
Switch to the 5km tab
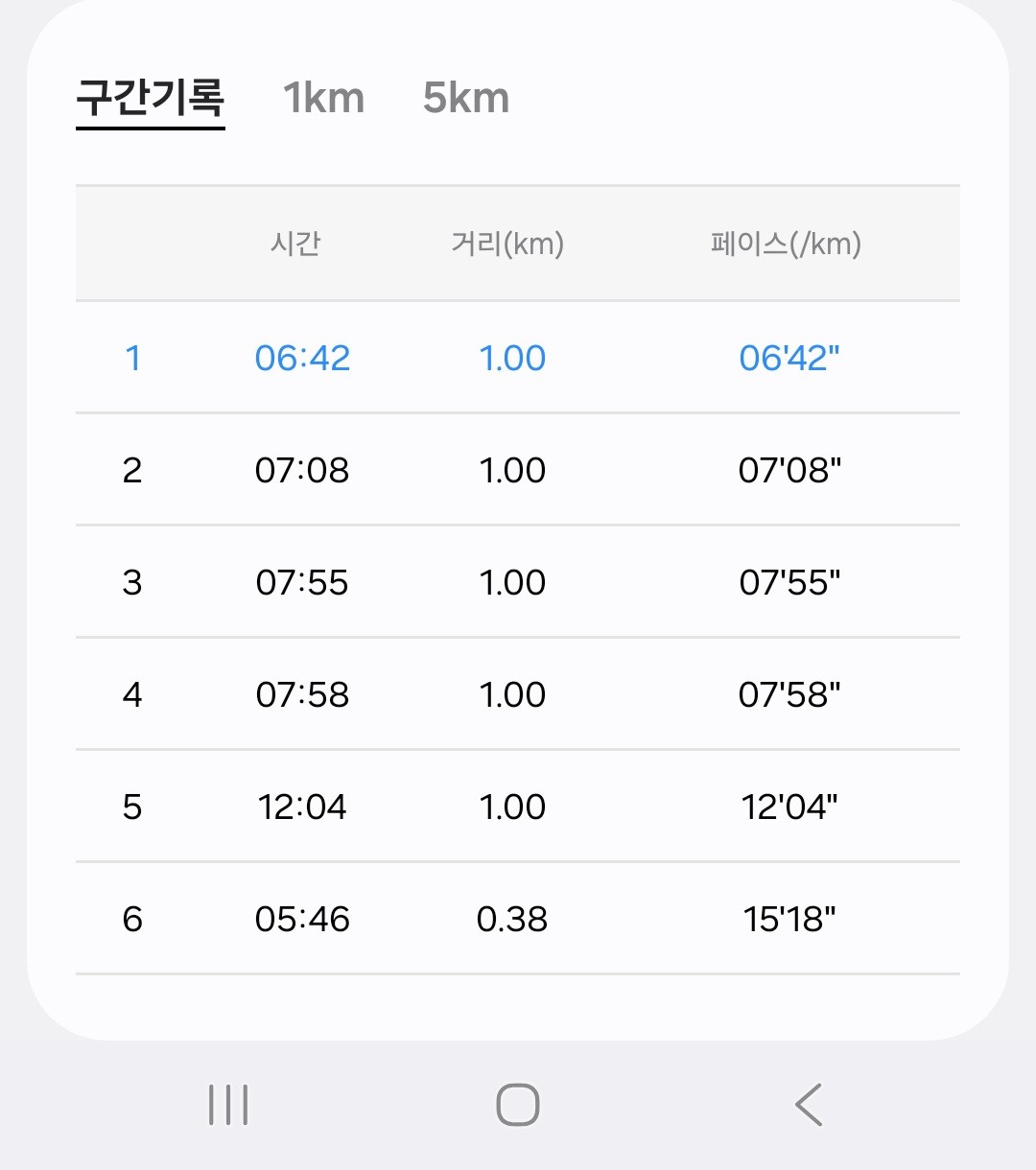[465, 98]
